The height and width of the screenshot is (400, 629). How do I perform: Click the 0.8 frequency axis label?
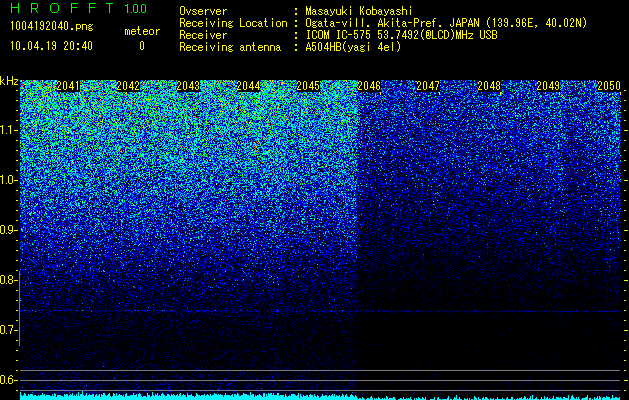click(x=7, y=280)
